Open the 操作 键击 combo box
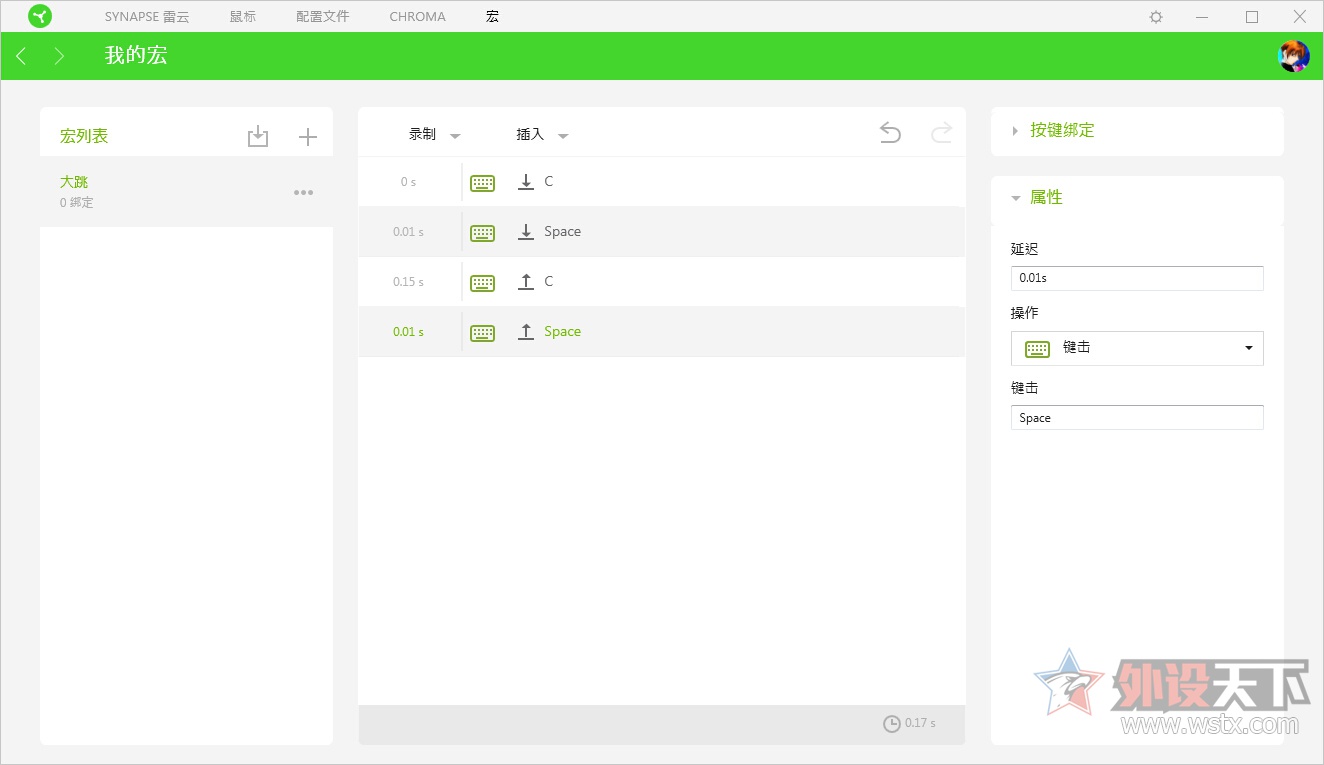 click(x=1137, y=348)
